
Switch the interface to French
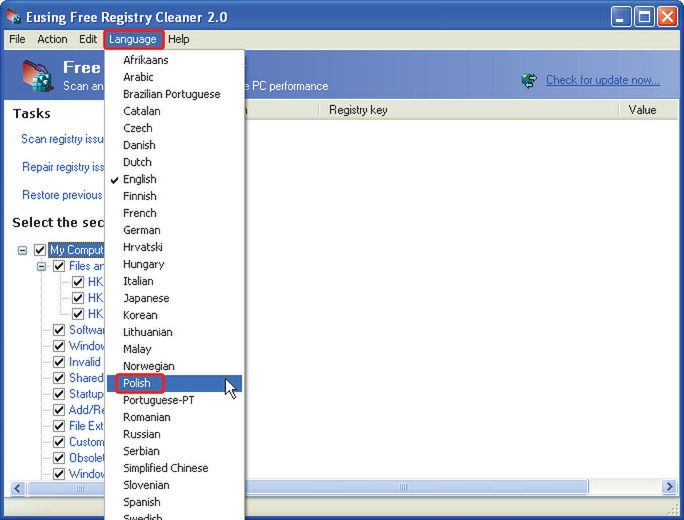click(x=174, y=213)
